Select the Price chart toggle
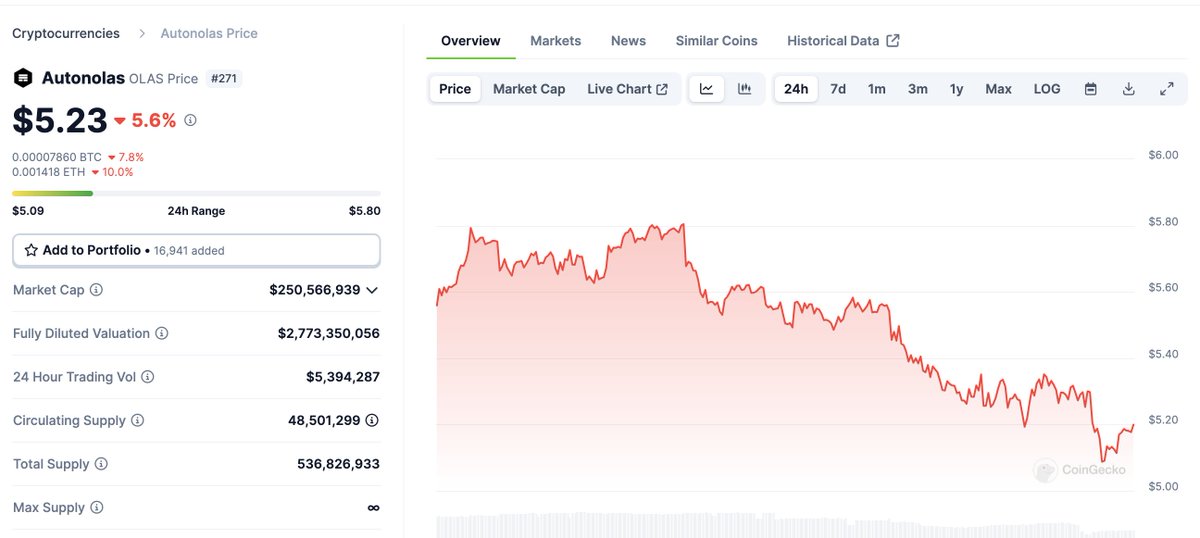Image resolution: width=1200 pixels, height=538 pixels. [455, 89]
